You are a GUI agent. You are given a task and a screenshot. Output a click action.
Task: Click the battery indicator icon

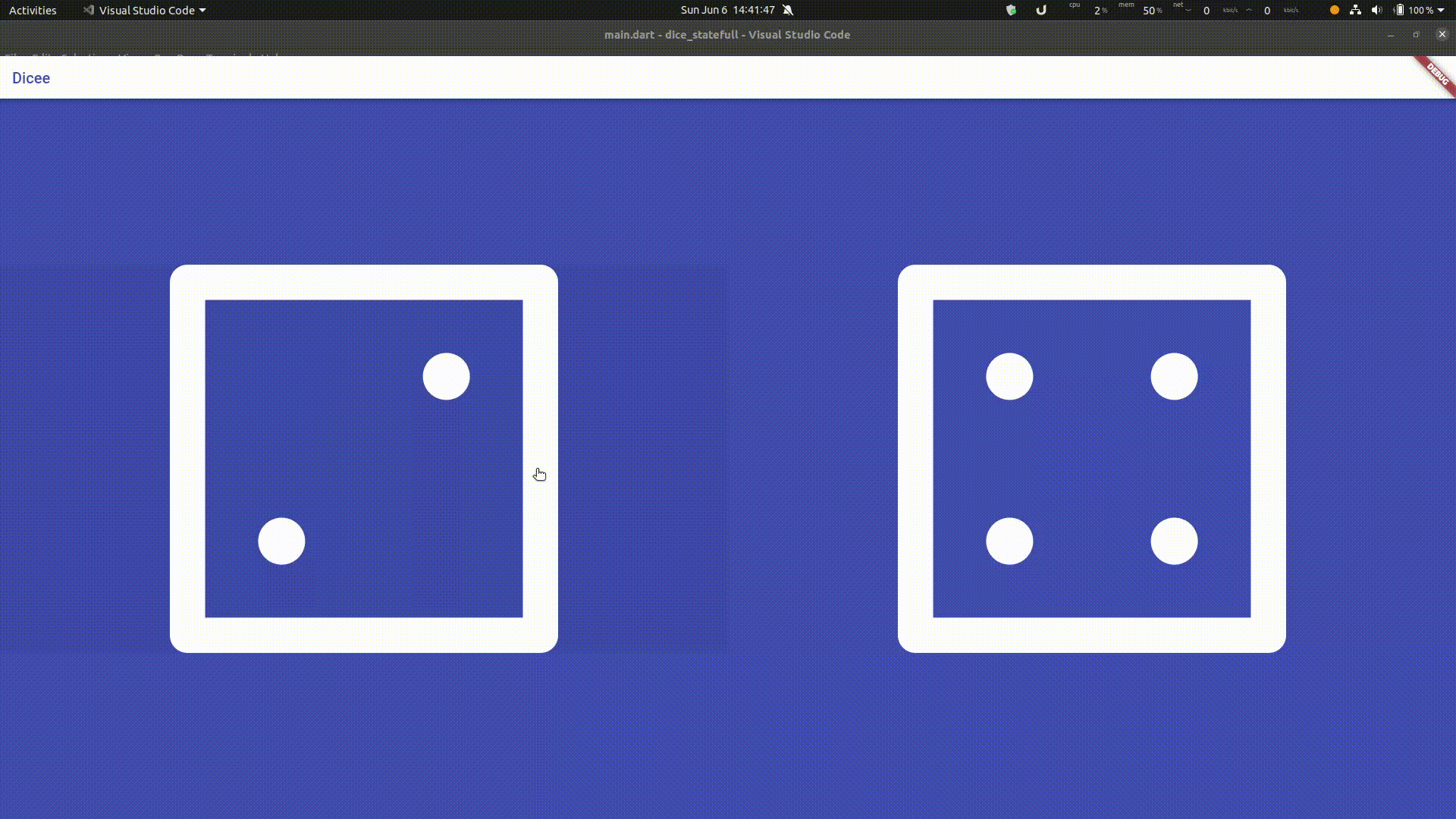coord(1400,10)
